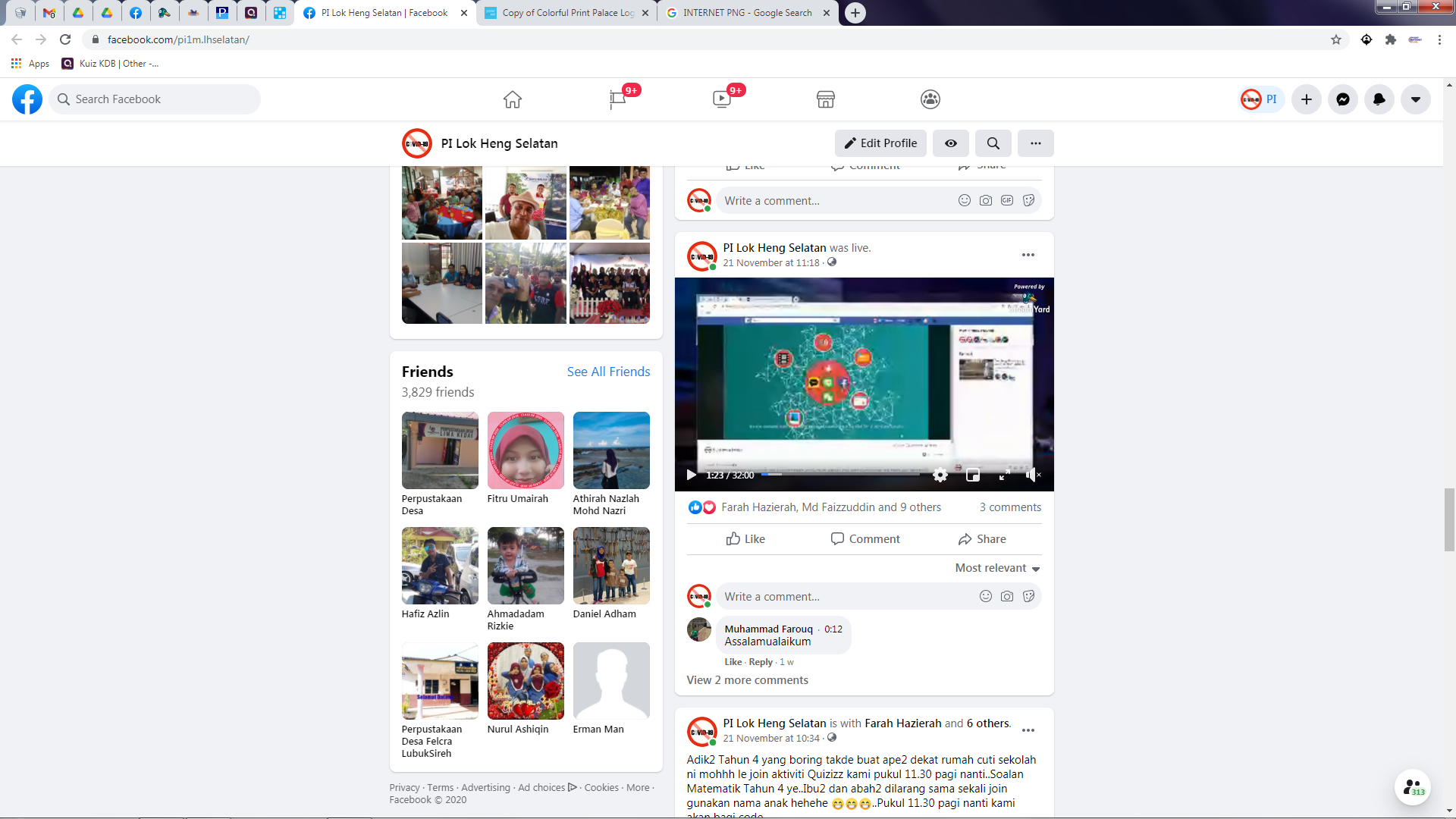Image resolution: width=1456 pixels, height=819 pixels.
Task: Open the live post's three-dot menu
Action: [x=1028, y=255]
